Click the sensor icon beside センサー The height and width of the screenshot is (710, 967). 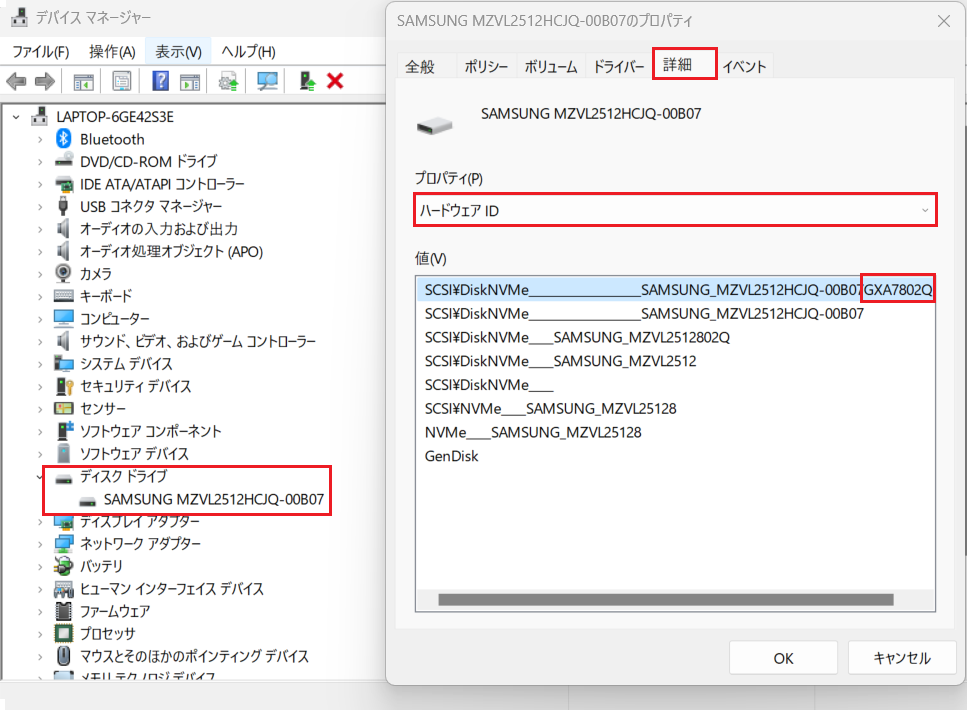64,408
